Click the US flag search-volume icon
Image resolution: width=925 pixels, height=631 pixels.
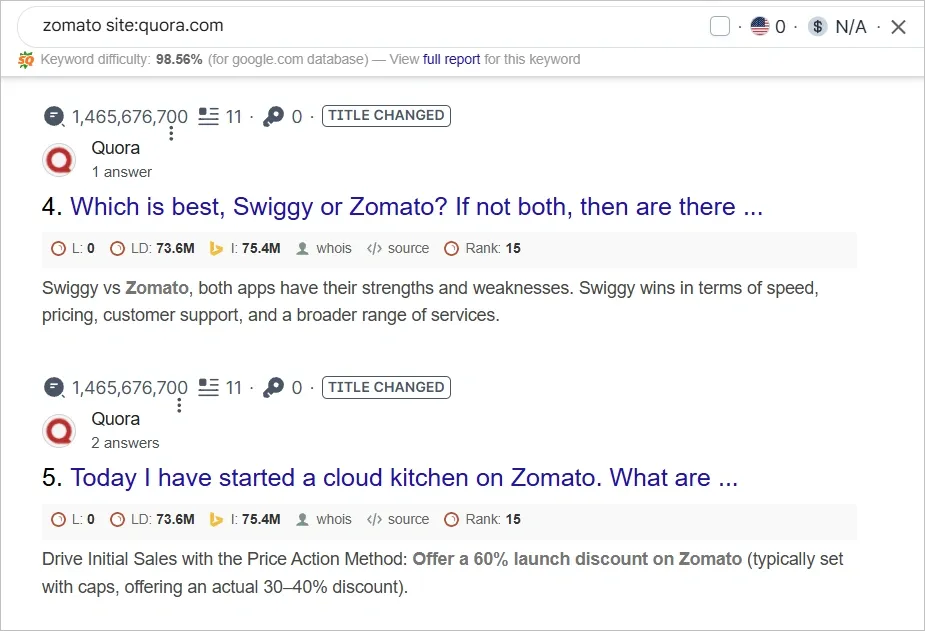tap(760, 26)
